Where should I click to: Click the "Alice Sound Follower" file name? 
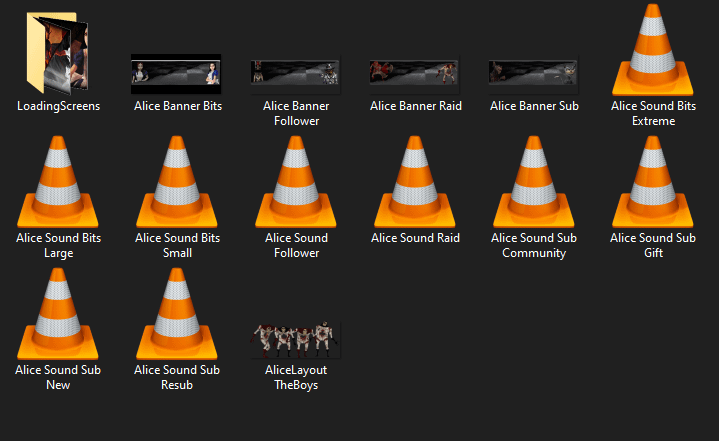296,245
